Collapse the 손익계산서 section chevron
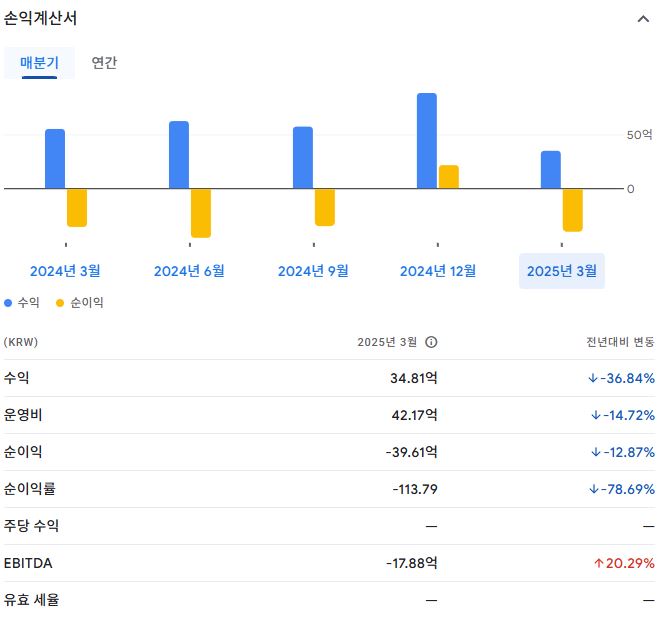Image resolution: width=664 pixels, height=619 pixels. [x=643, y=19]
